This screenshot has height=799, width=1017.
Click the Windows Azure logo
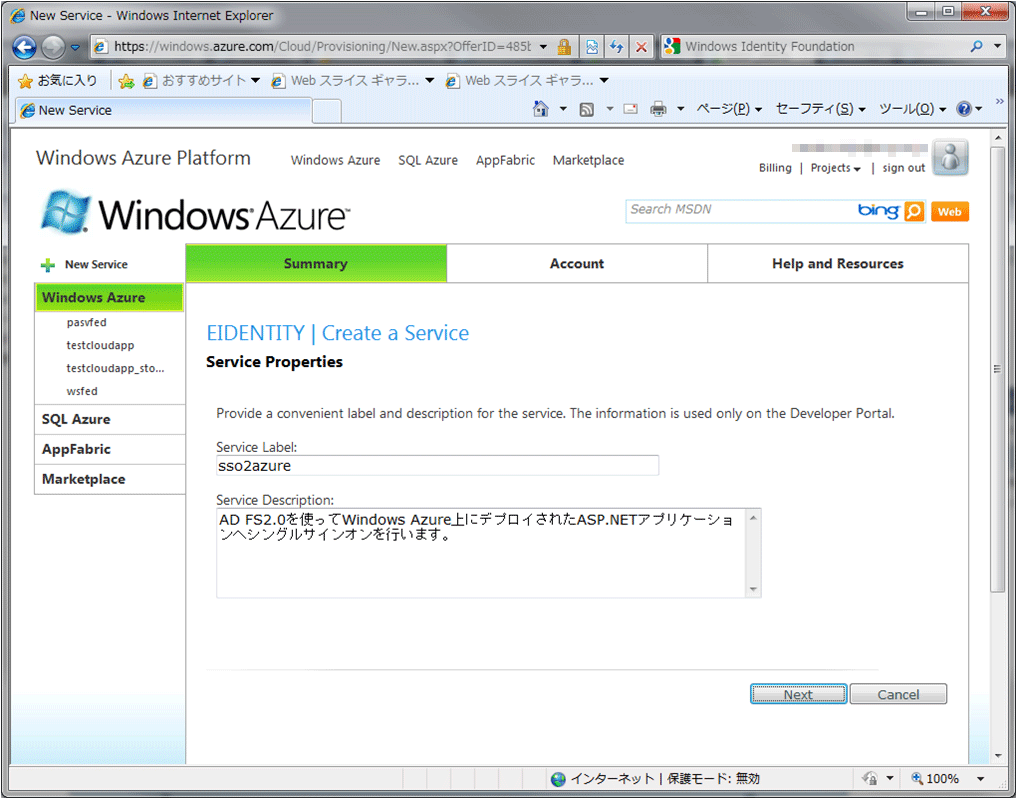[x=195, y=213]
